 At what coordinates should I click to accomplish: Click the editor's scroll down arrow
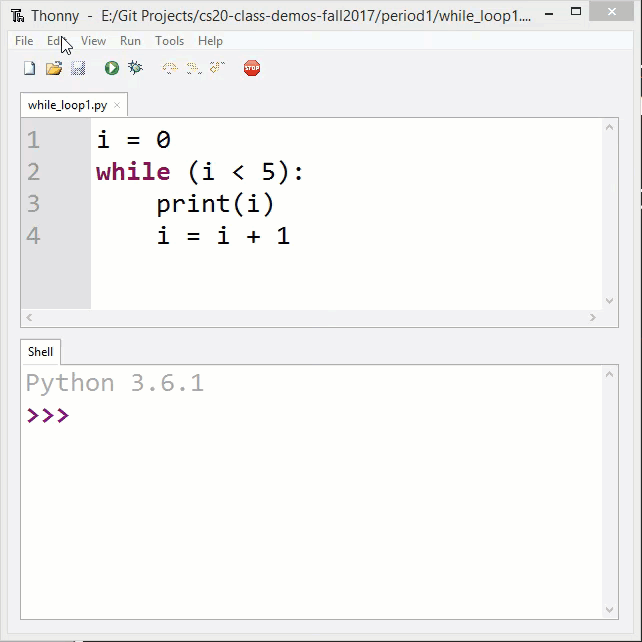click(x=610, y=300)
